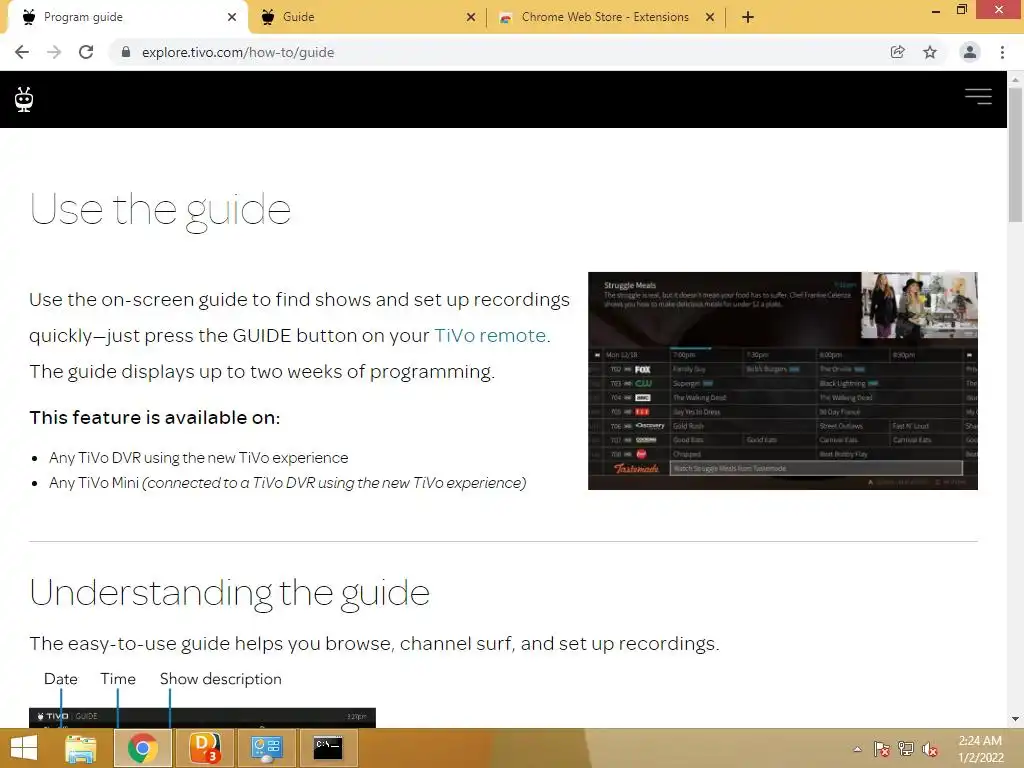Click the "Use the guide" heading
Screen dimensions: 1024x768
[x=160, y=210]
